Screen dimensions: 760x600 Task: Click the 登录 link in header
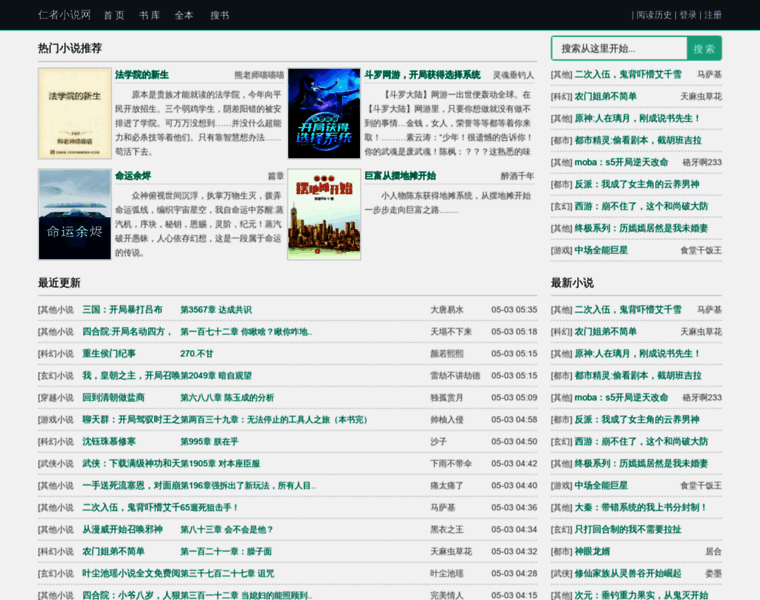pos(688,15)
